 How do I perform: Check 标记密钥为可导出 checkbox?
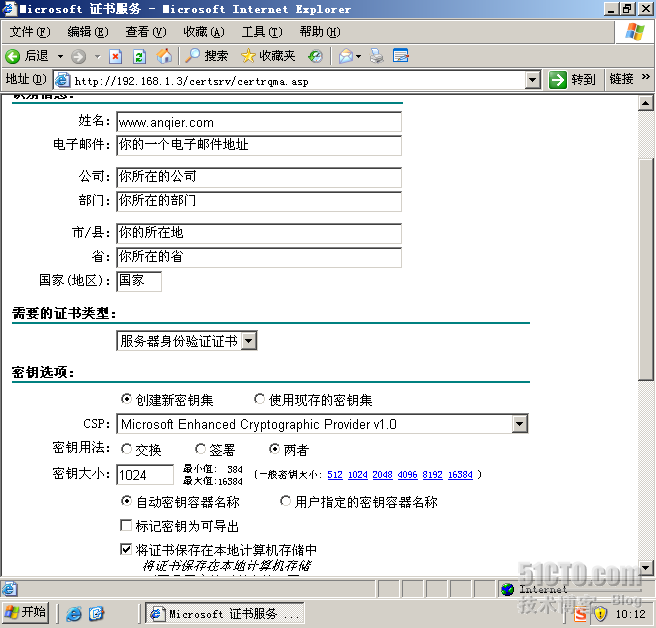(126, 525)
